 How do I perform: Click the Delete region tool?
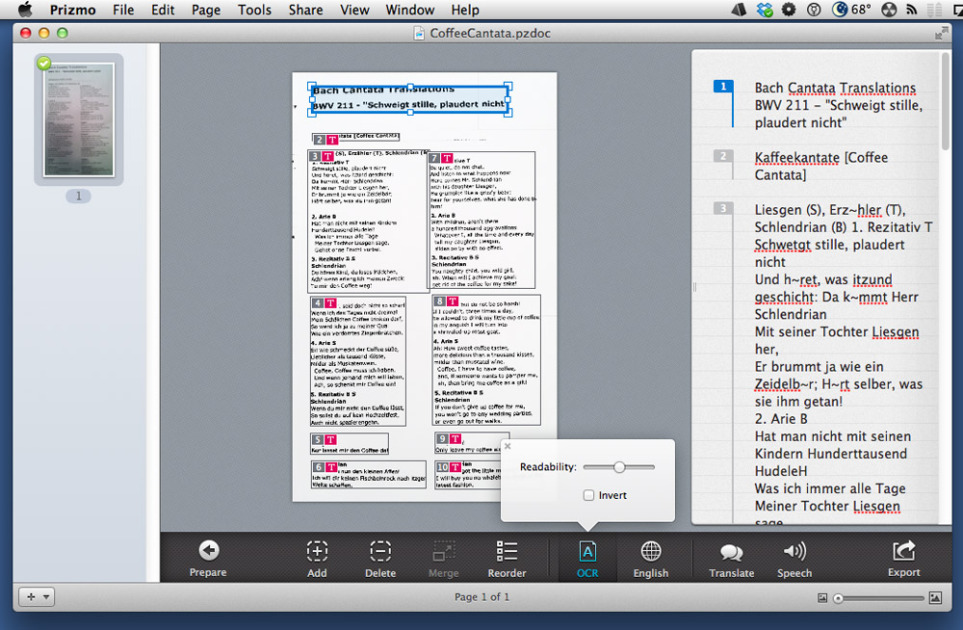point(380,551)
